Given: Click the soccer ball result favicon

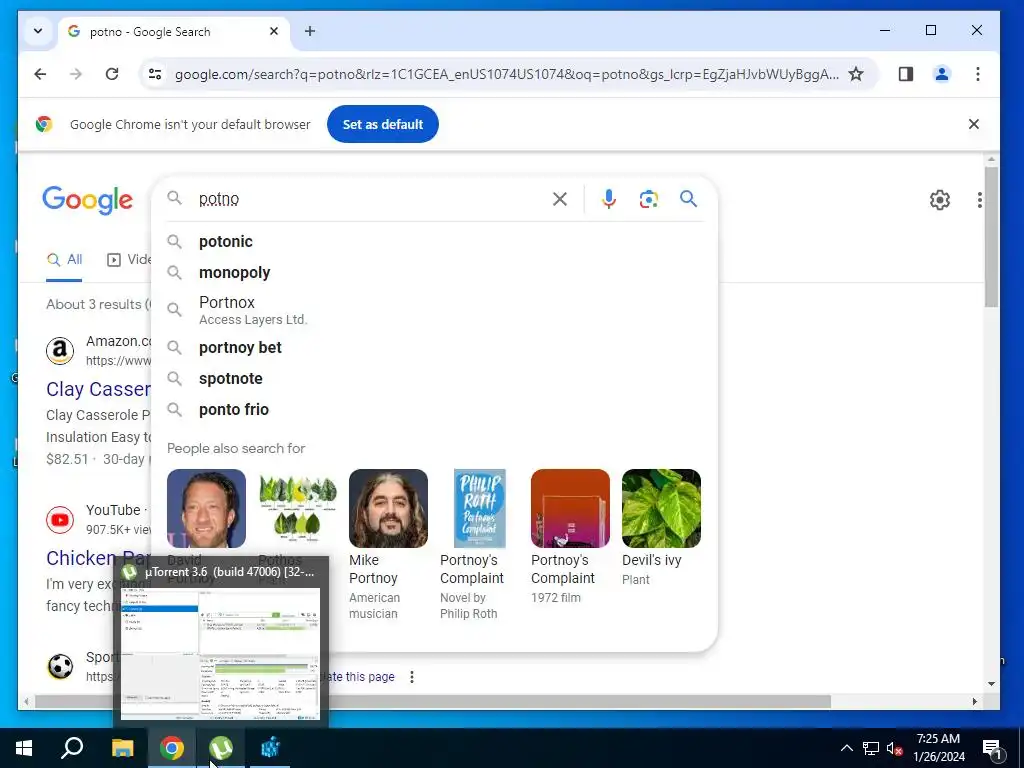Looking at the screenshot, I should point(59,667).
